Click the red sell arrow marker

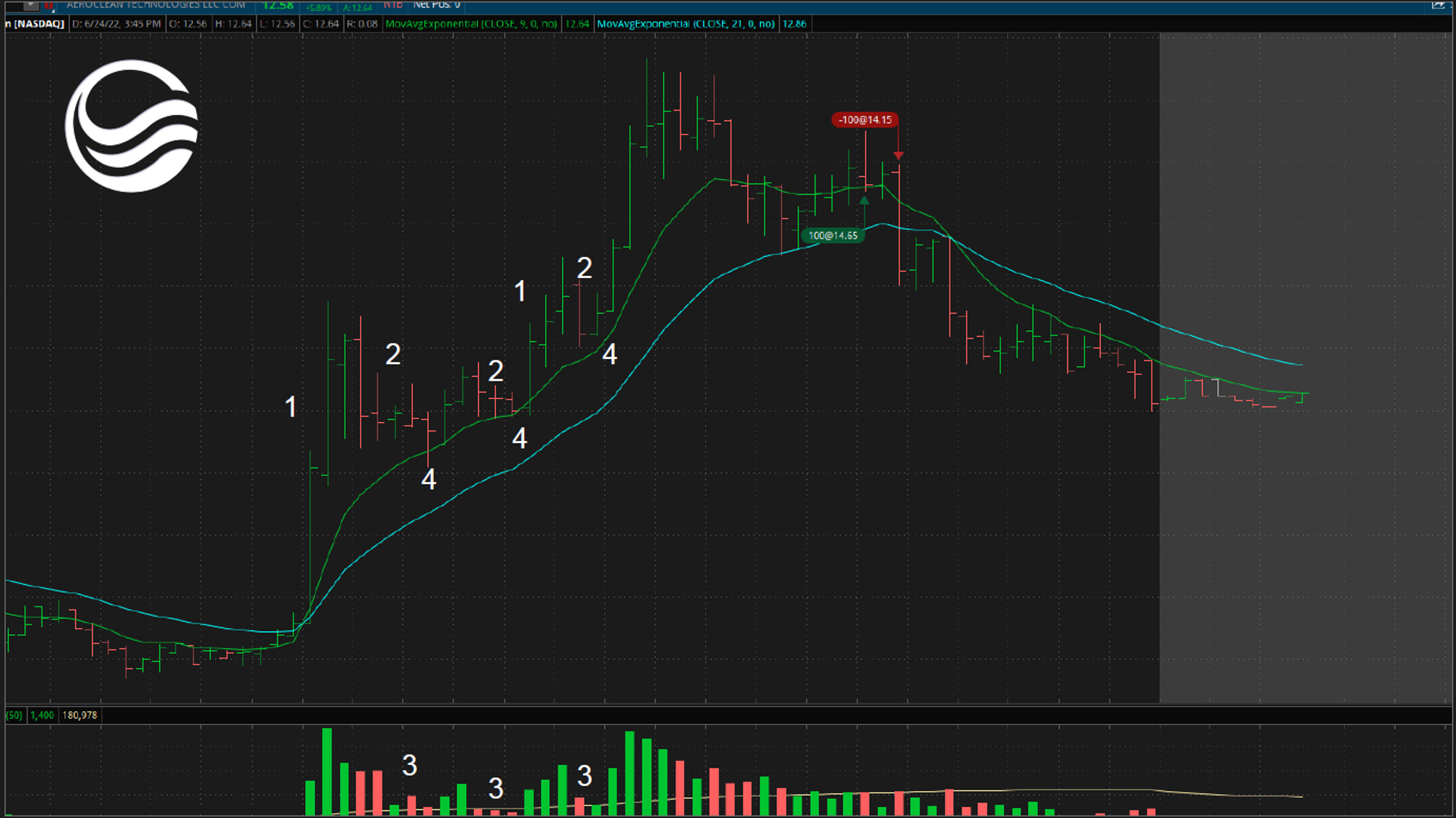point(898,156)
